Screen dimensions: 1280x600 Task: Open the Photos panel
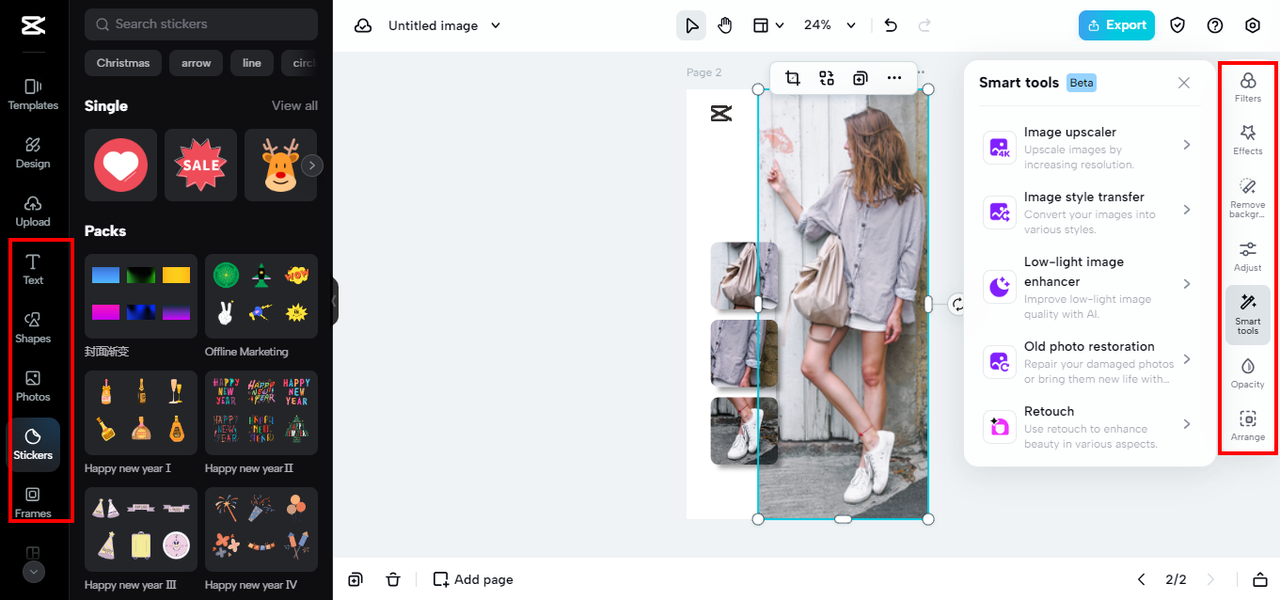pyautogui.click(x=33, y=386)
